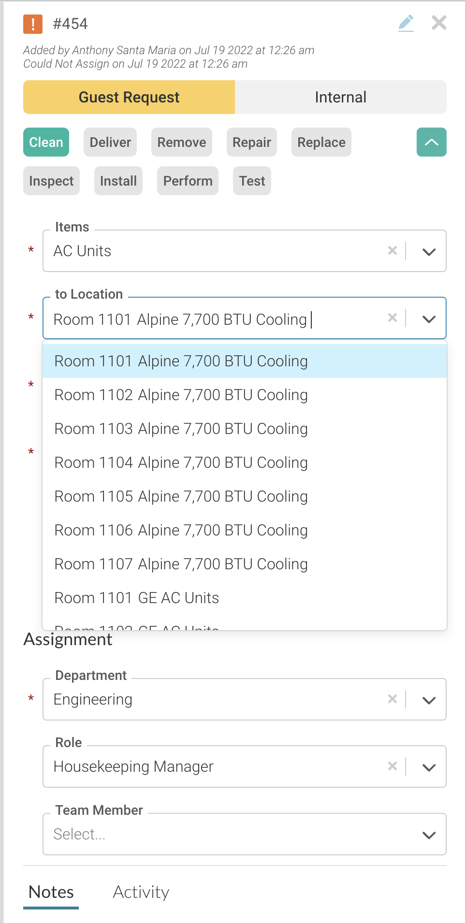Open the Role dropdown arrow
This screenshot has height=923, width=465.
(429, 767)
